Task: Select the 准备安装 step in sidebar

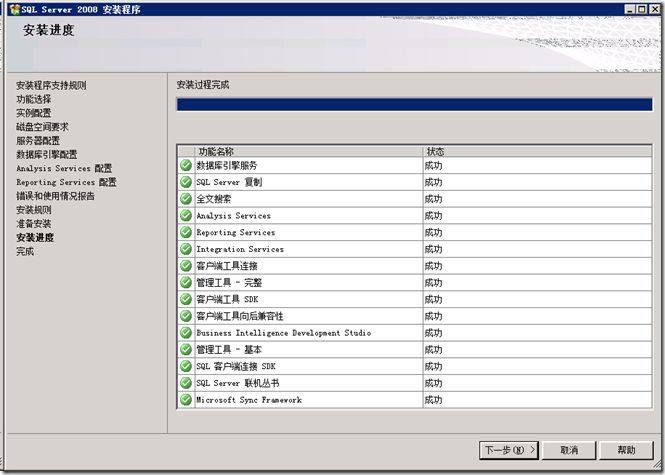Action: 34,224
